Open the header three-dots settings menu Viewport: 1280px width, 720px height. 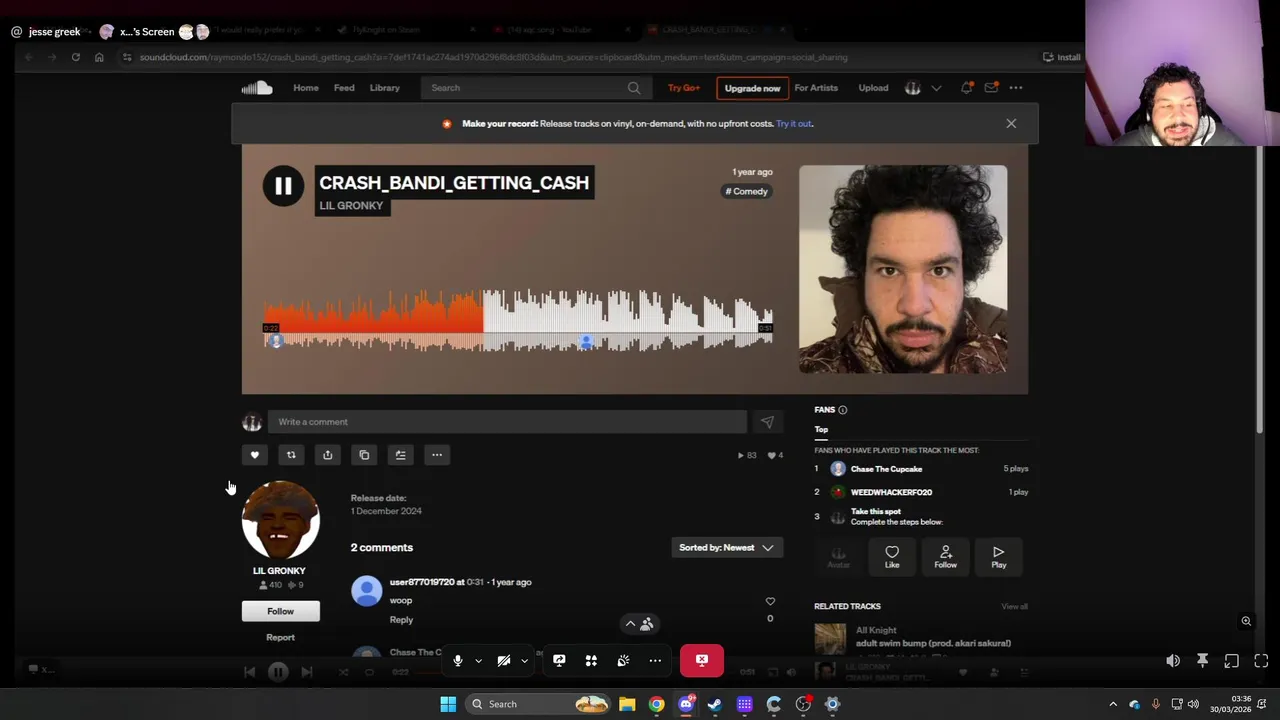[1016, 88]
